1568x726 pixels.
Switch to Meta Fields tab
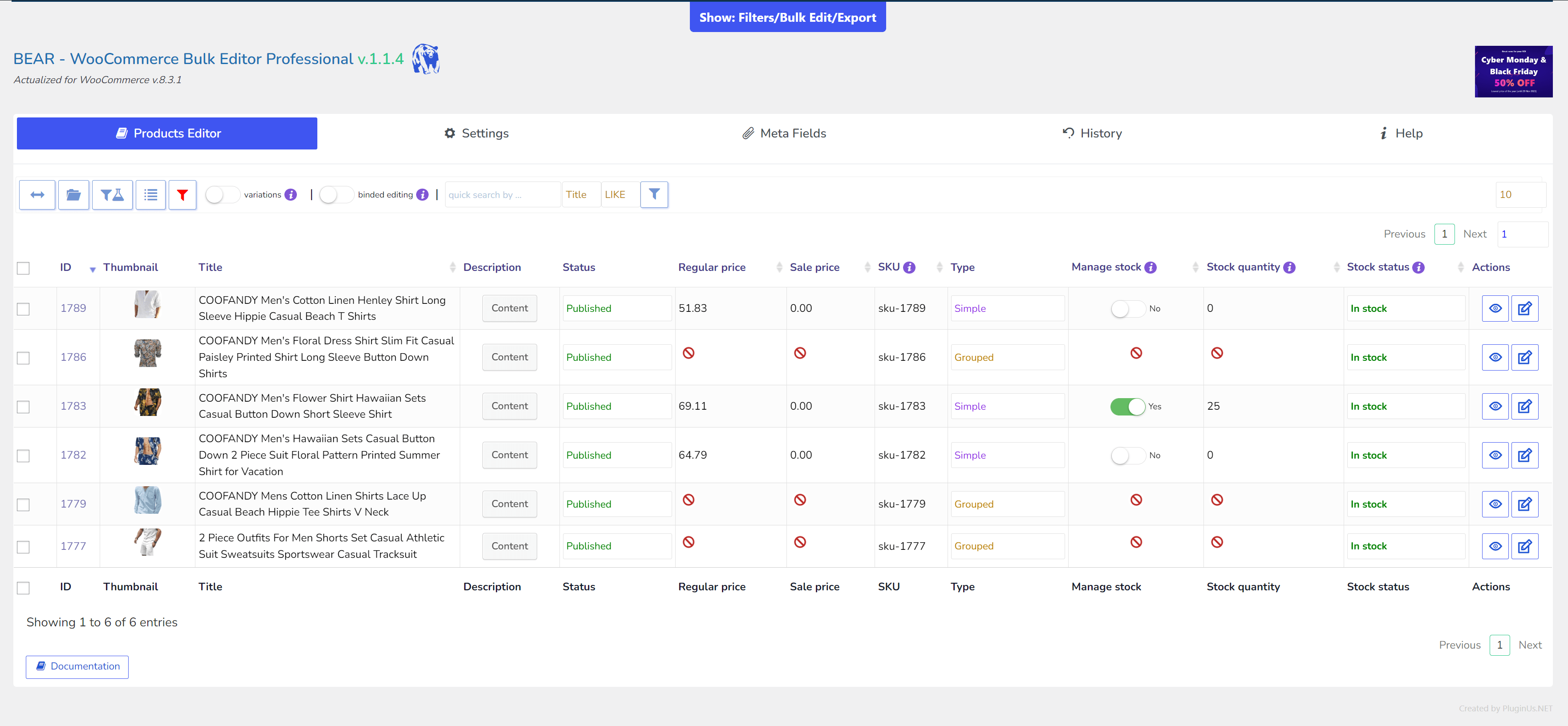(784, 133)
